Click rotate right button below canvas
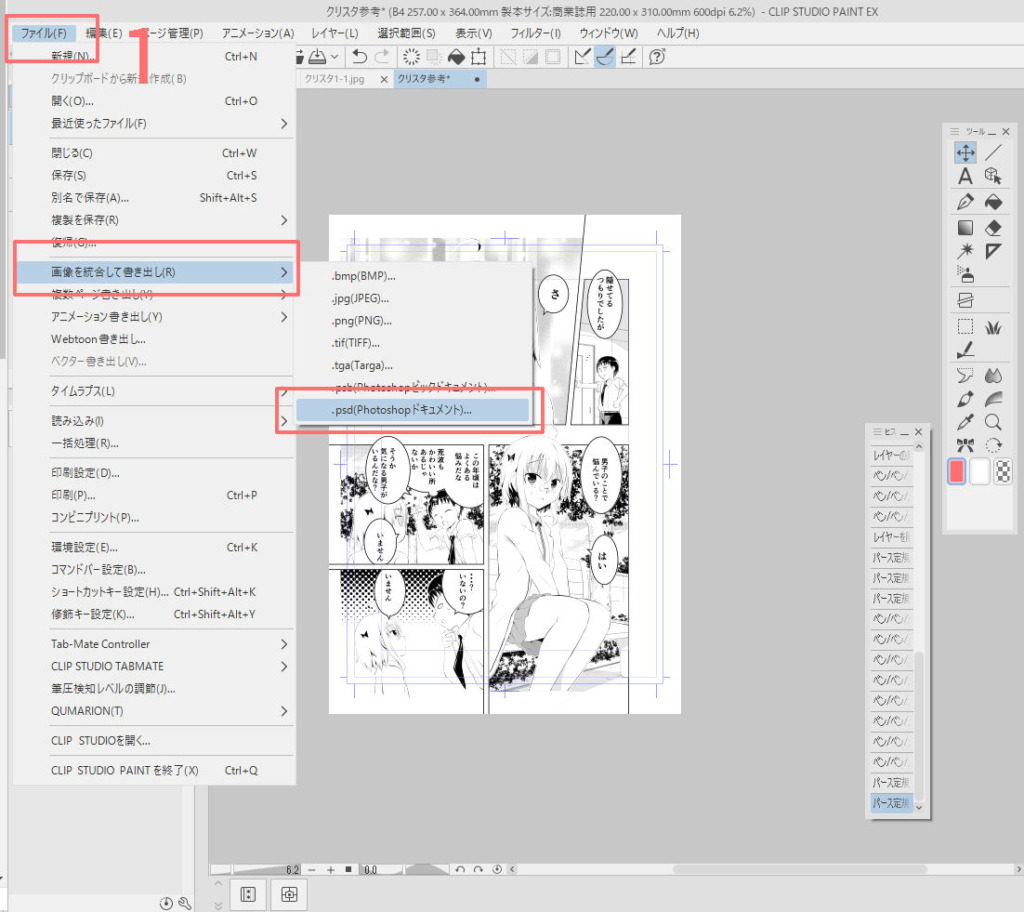This screenshot has height=912, width=1024. (x=479, y=870)
